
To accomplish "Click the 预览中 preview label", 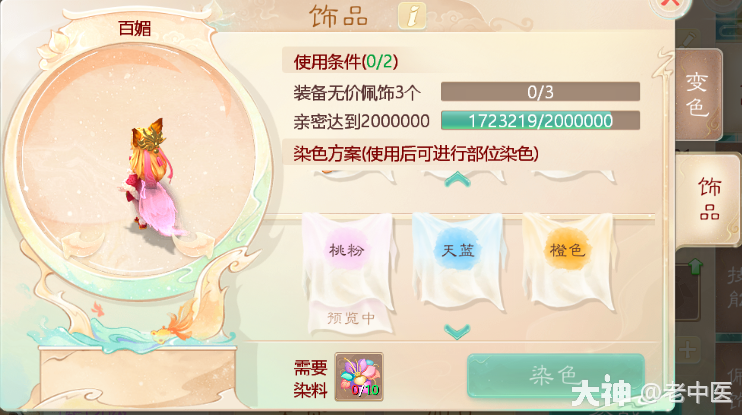I will click(x=351, y=318).
